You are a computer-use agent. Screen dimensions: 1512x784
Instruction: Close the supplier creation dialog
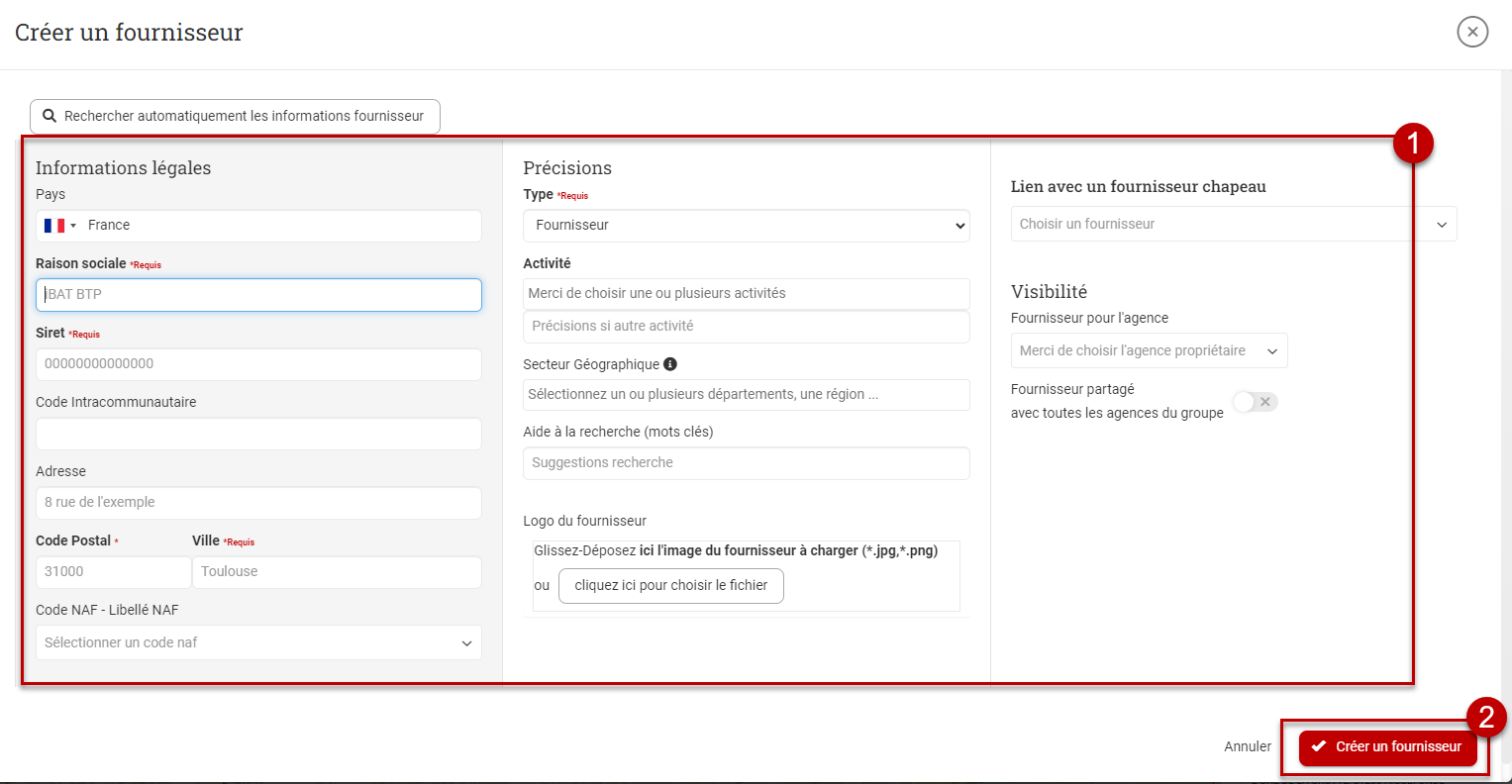click(x=1472, y=32)
